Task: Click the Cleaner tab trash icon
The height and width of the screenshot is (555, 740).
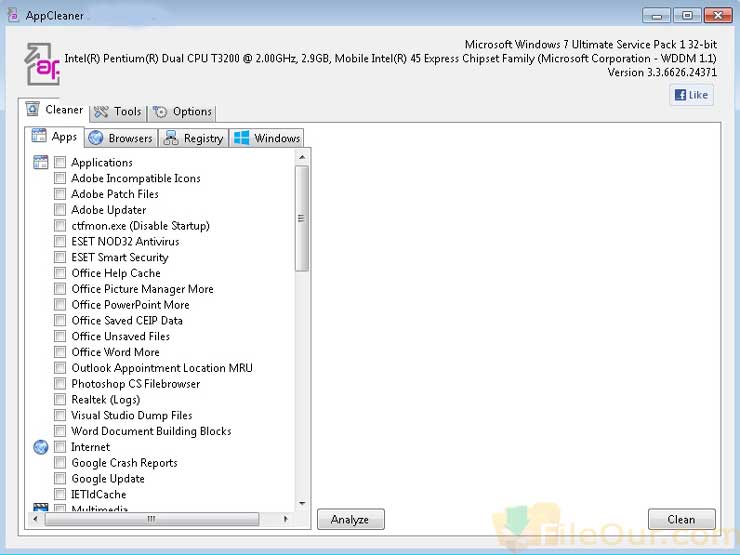Action: coord(33,109)
